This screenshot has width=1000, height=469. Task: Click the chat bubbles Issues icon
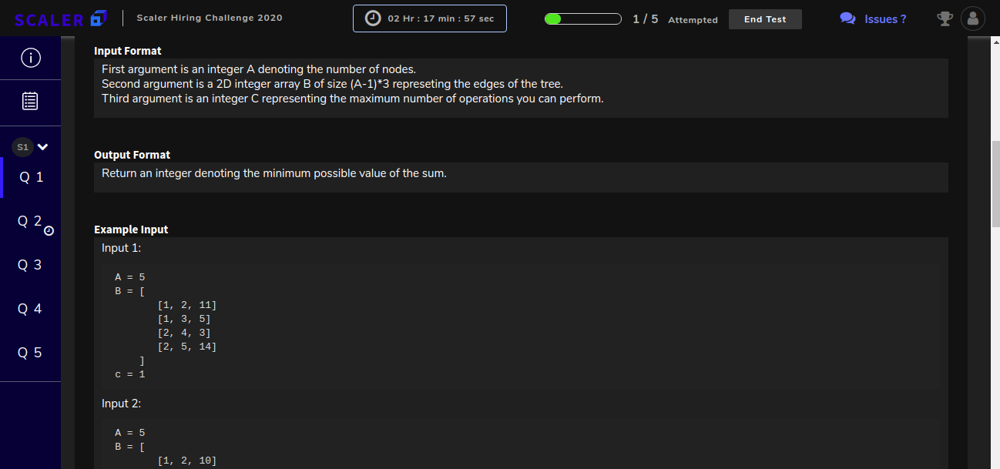click(848, 19)
